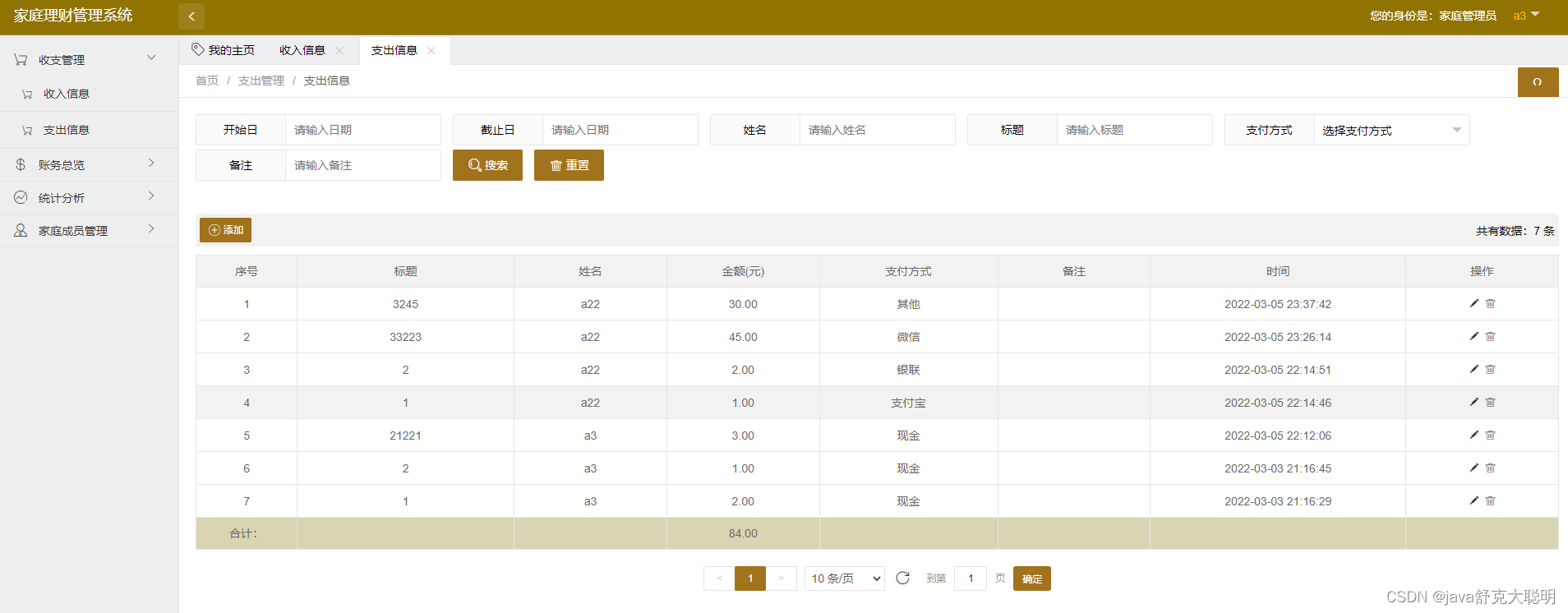Screen dimensions: 1568x613
Task: Edit row 3 paid by 银联
Action: point(1474,369)
